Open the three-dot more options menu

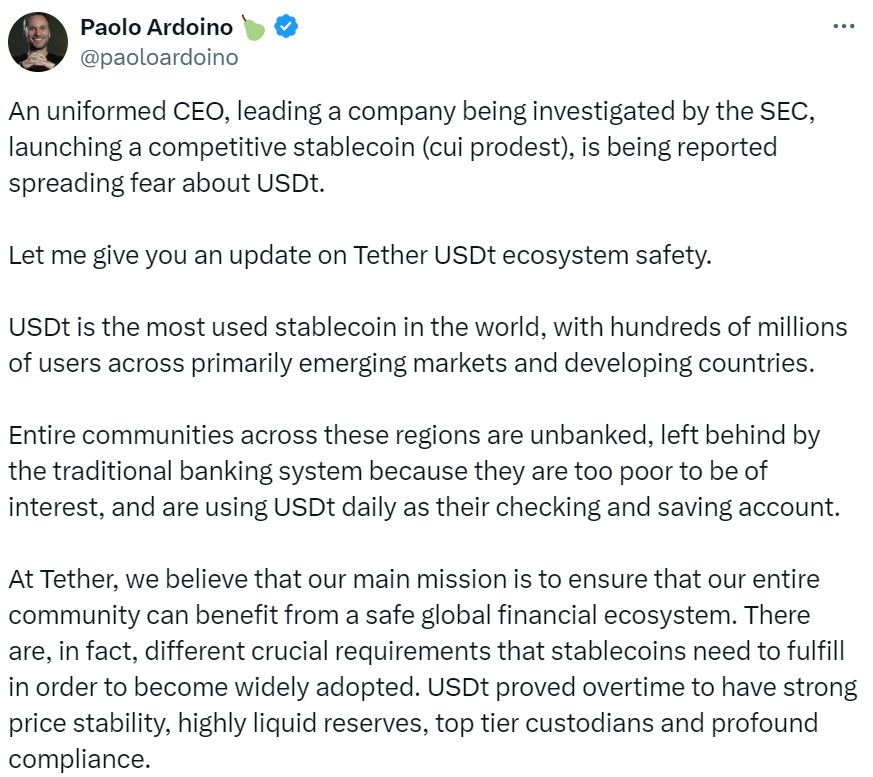tap(844, 25)
